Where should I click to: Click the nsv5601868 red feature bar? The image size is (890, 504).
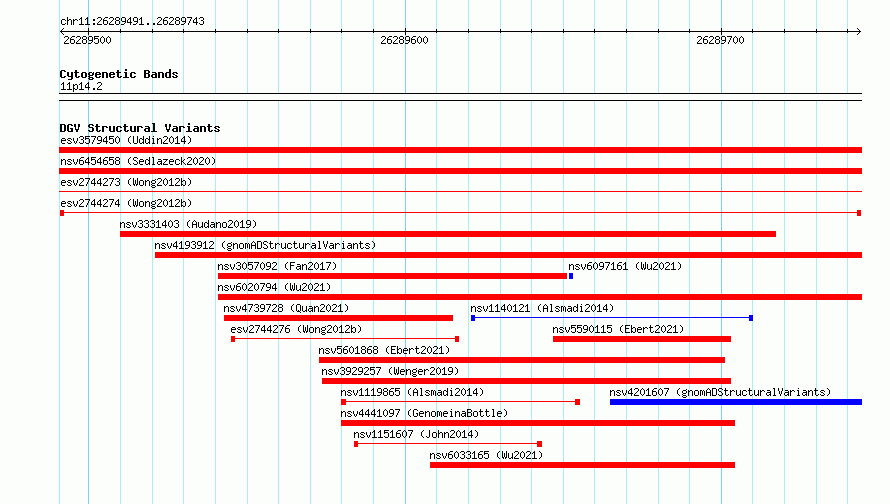(522, 360)
